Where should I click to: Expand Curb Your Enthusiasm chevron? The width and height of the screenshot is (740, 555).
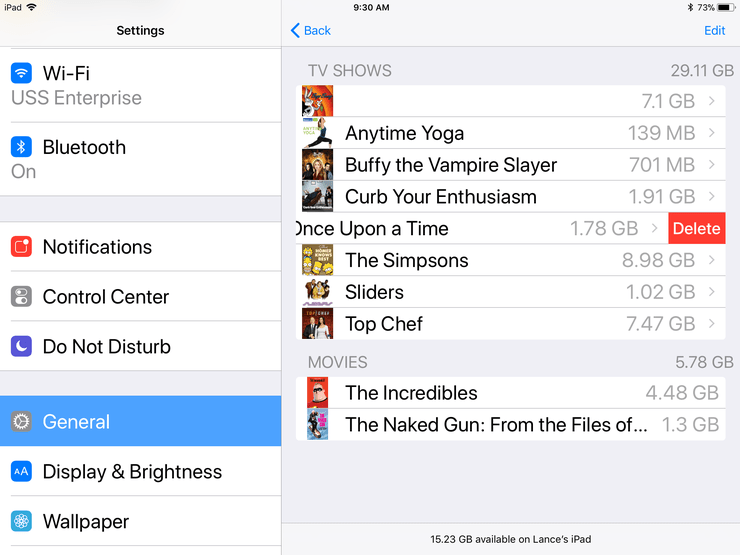(x=712, y=196)
